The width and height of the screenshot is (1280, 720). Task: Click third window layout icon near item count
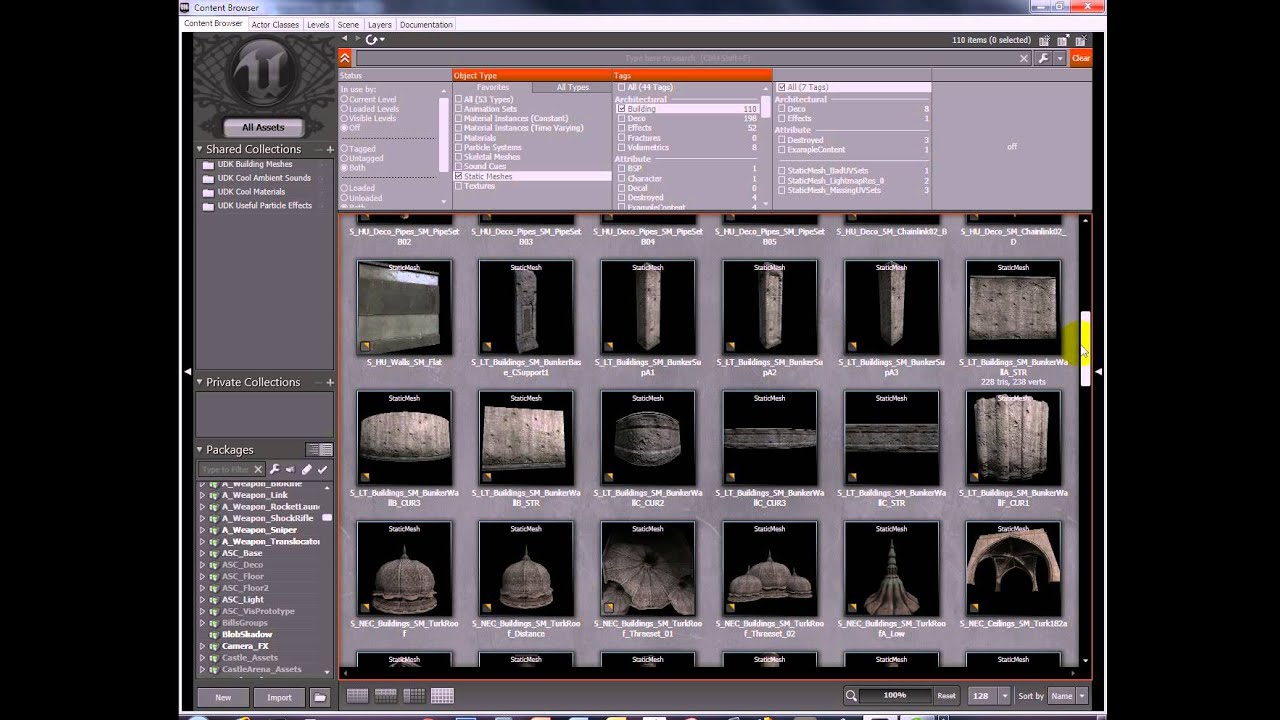tap(1080, 41)
